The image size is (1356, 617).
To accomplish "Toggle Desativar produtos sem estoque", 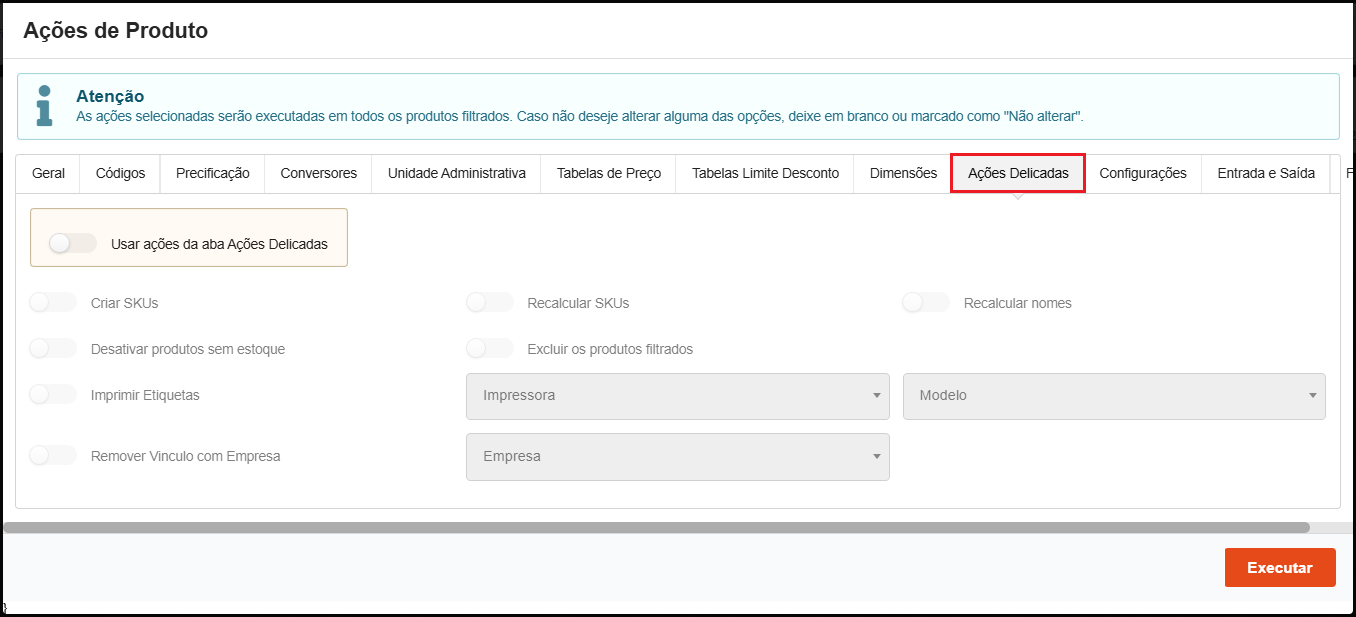I will (x=53, y=349).
